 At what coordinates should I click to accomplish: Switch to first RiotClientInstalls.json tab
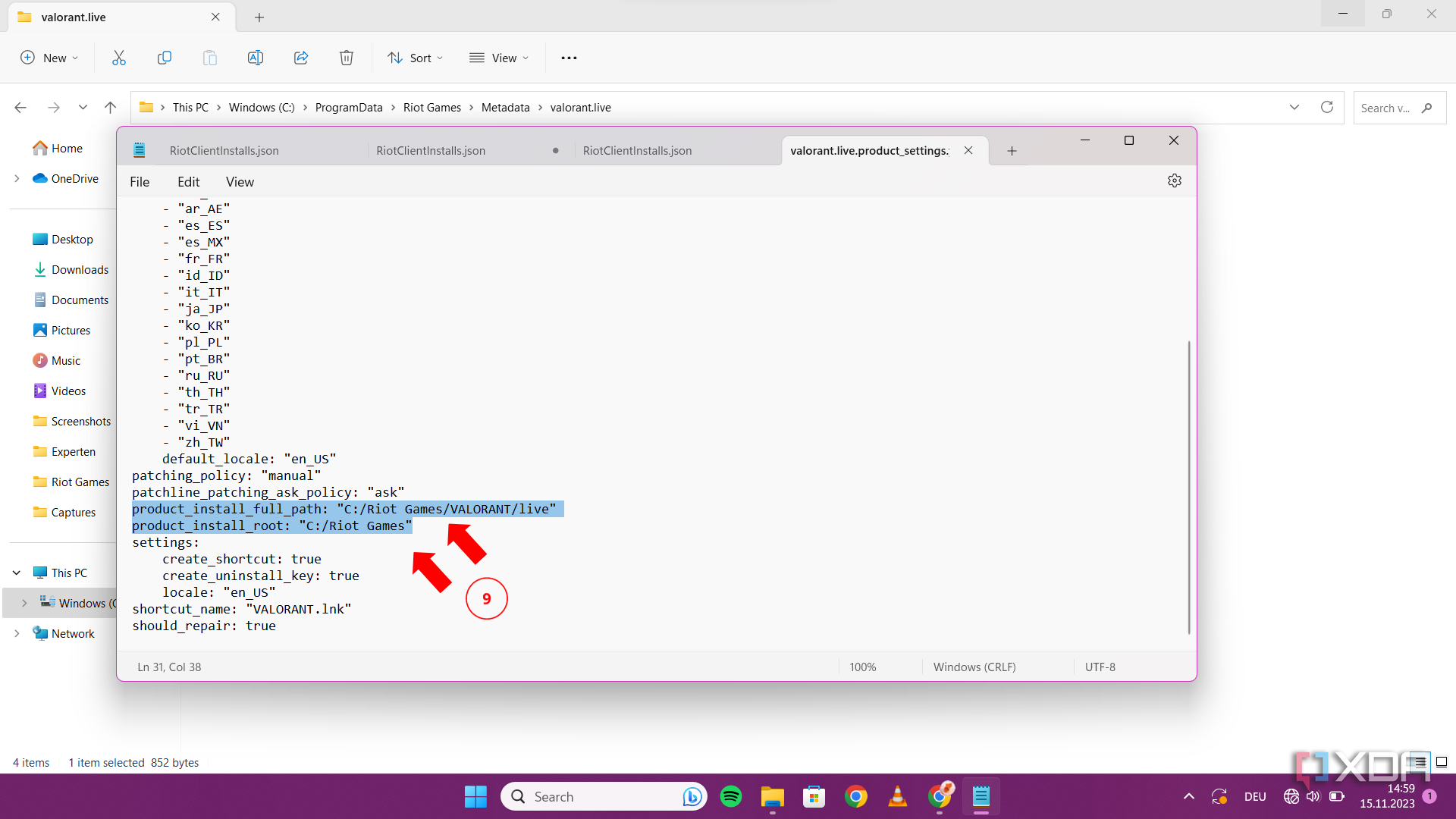coord(224,151)
